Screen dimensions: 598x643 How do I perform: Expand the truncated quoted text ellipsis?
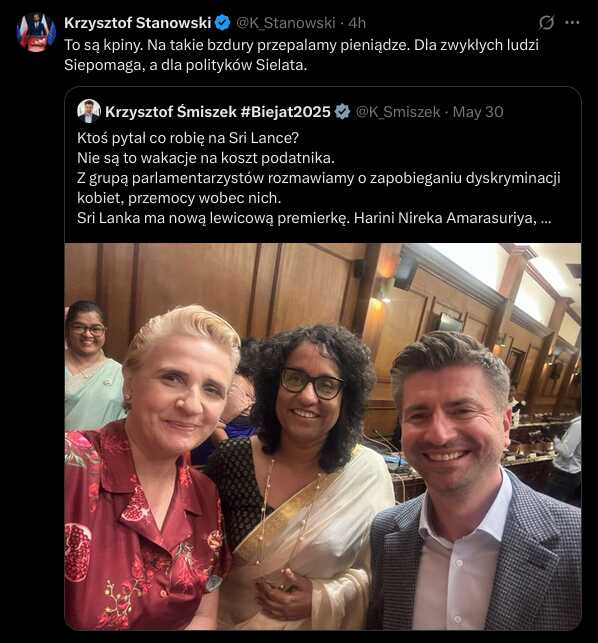coord(546,218)
